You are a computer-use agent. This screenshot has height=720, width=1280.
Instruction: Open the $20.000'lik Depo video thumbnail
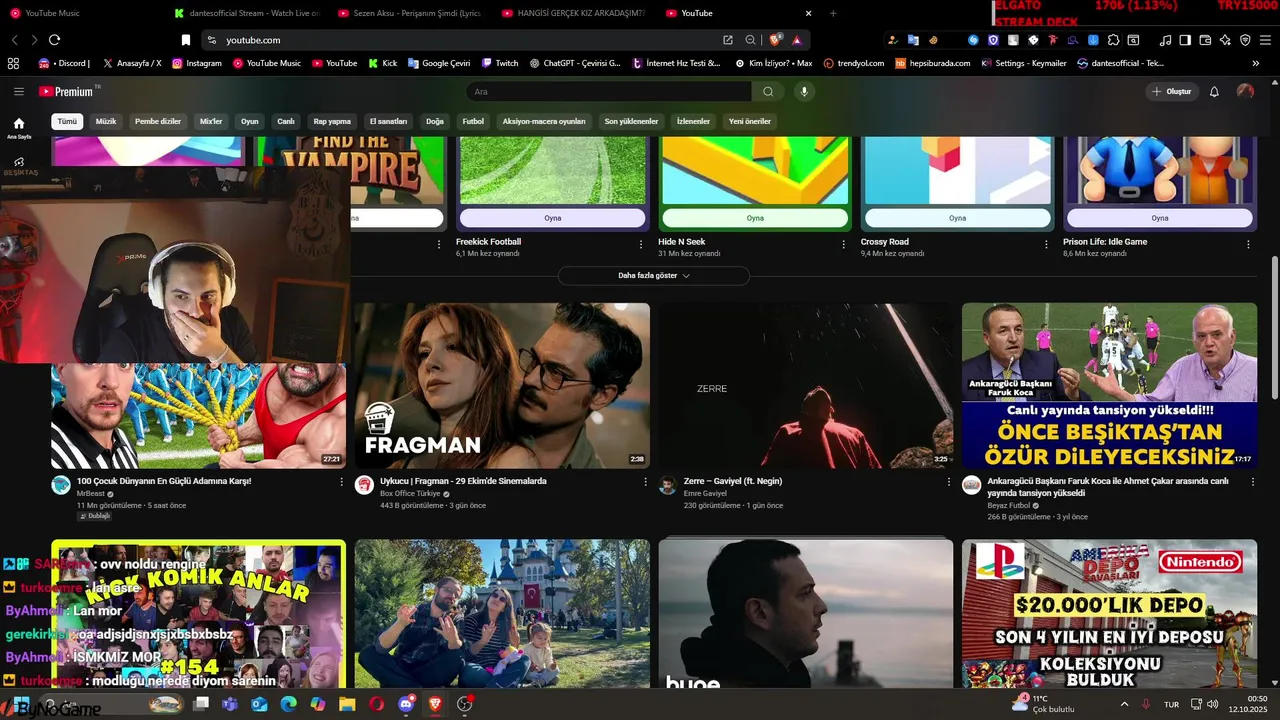pyautogui.click(x=1109, y=614)
